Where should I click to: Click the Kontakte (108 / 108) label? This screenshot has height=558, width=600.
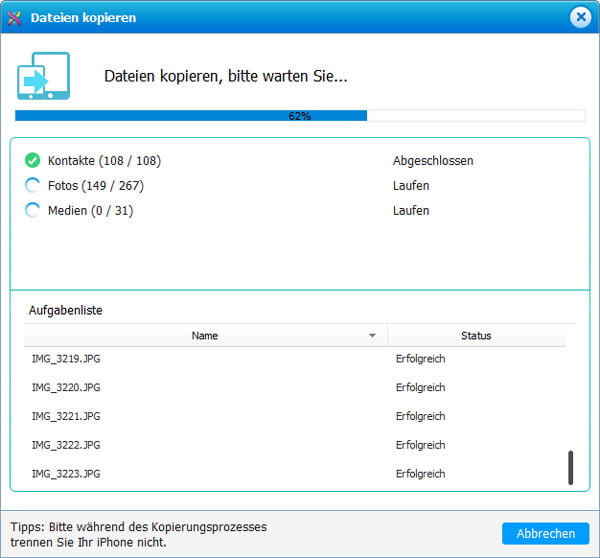pos(104,160)
